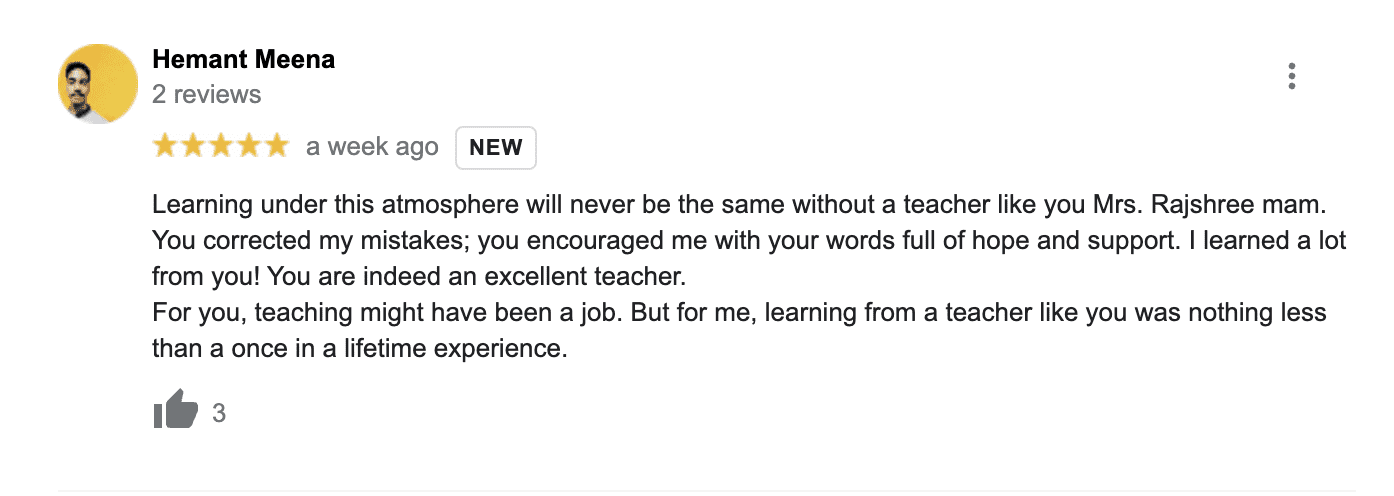View the reviewer's "2 reviews" count
The image size is (1394, 496).
(206, 95)
